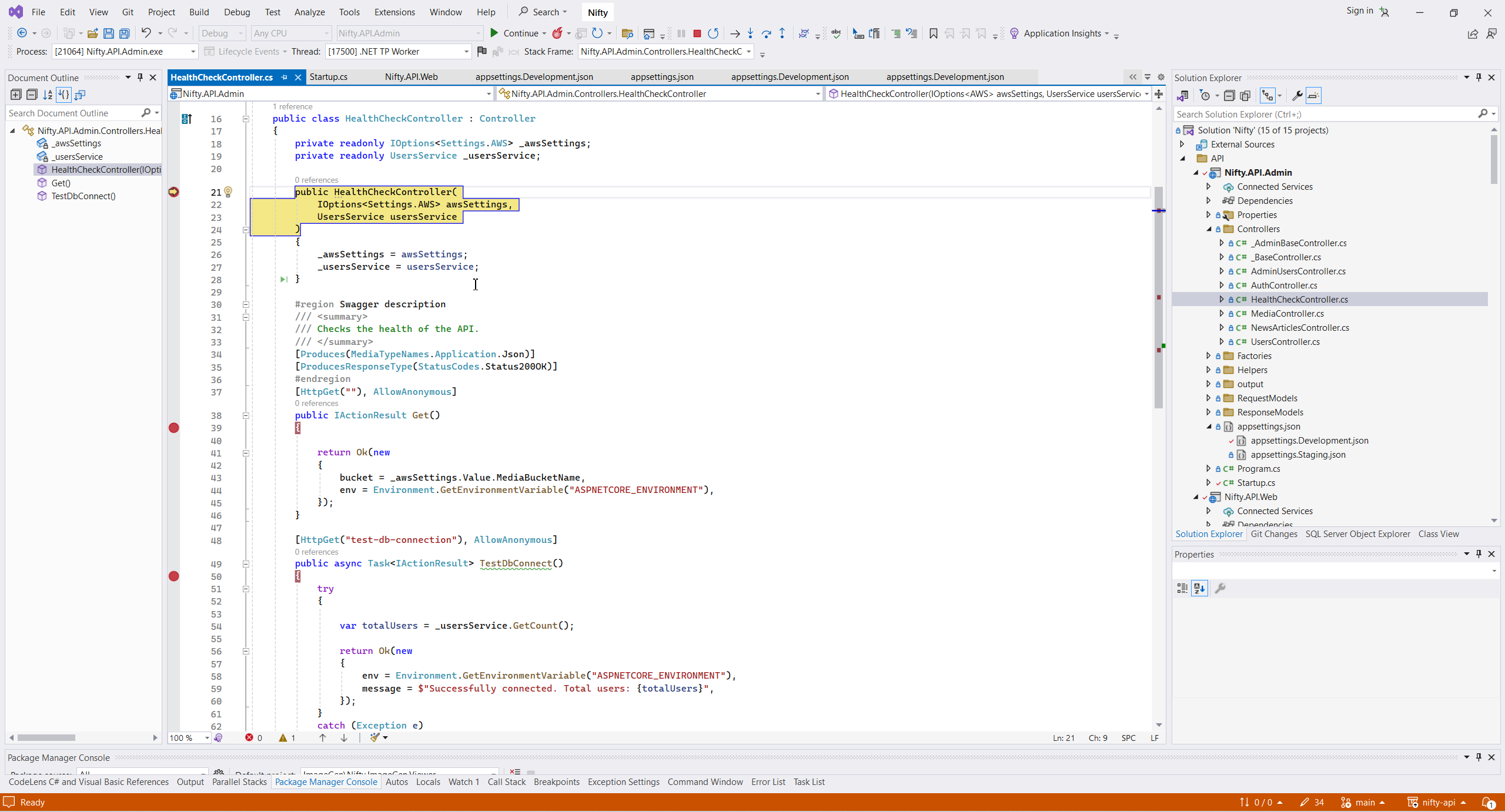Remove the breakpoint on line 39

click(x=174, y=428)
